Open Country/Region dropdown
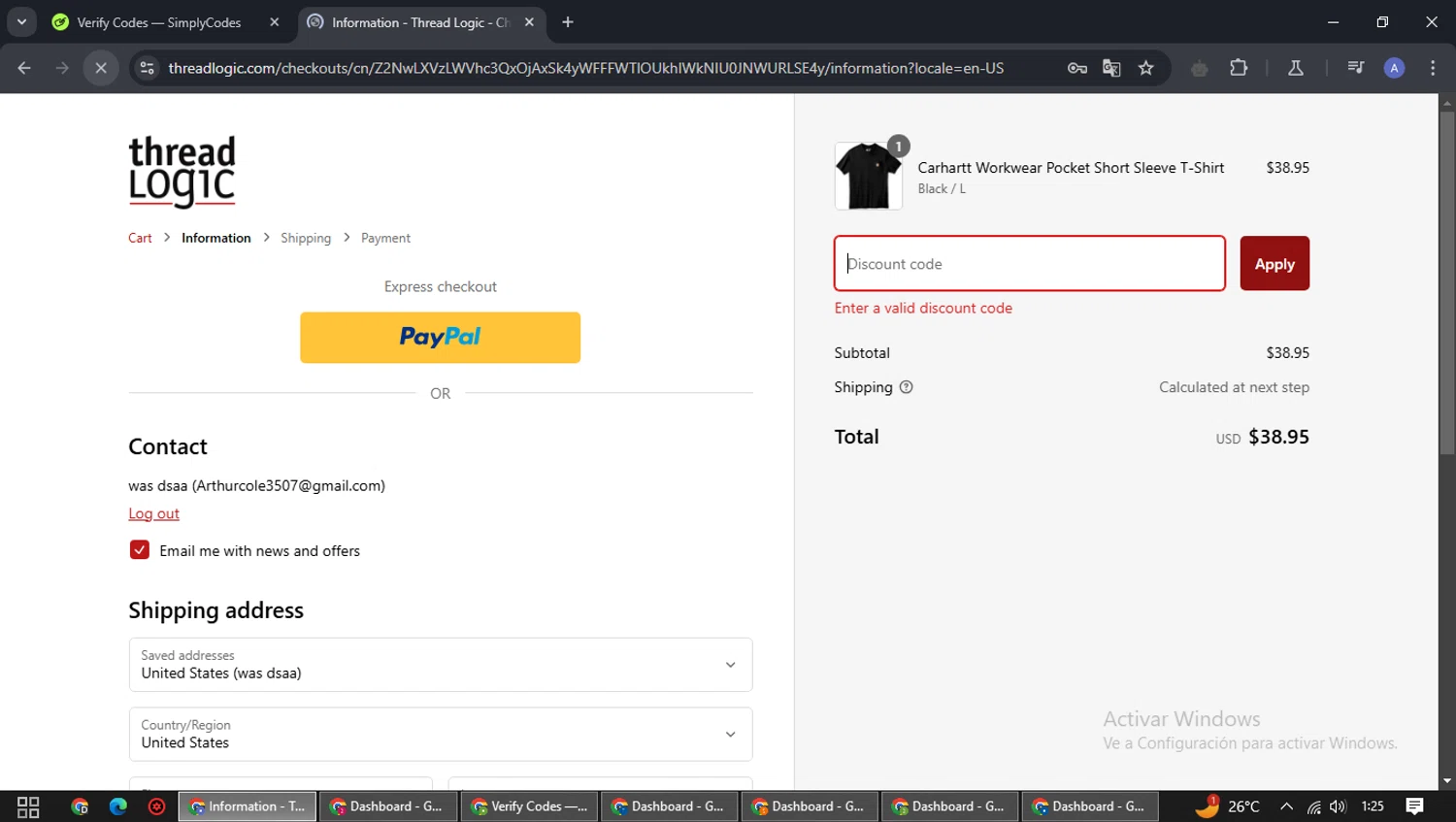 441,735
